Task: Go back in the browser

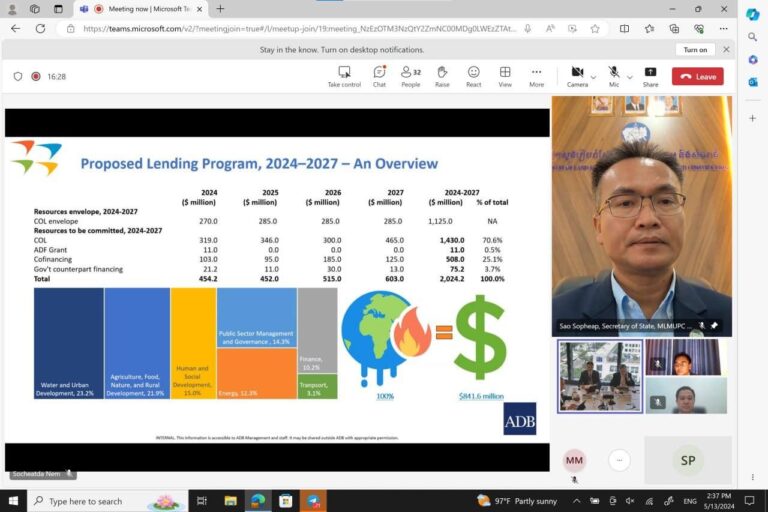Action: coord(16,29)
